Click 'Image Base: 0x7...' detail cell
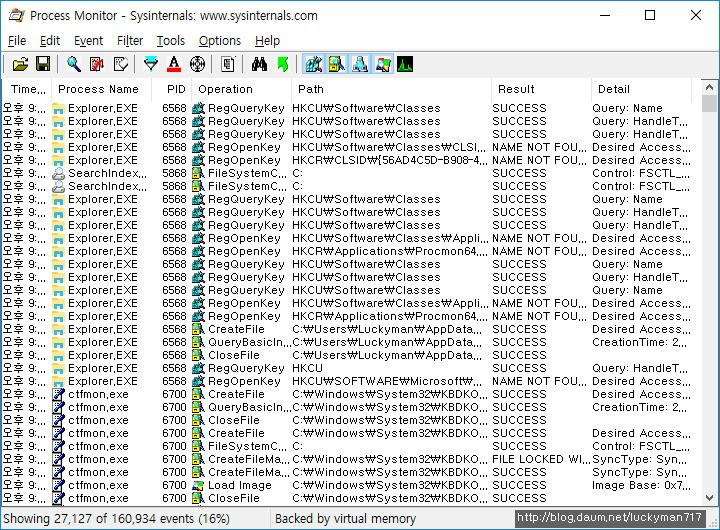 (x=641, y=485)
